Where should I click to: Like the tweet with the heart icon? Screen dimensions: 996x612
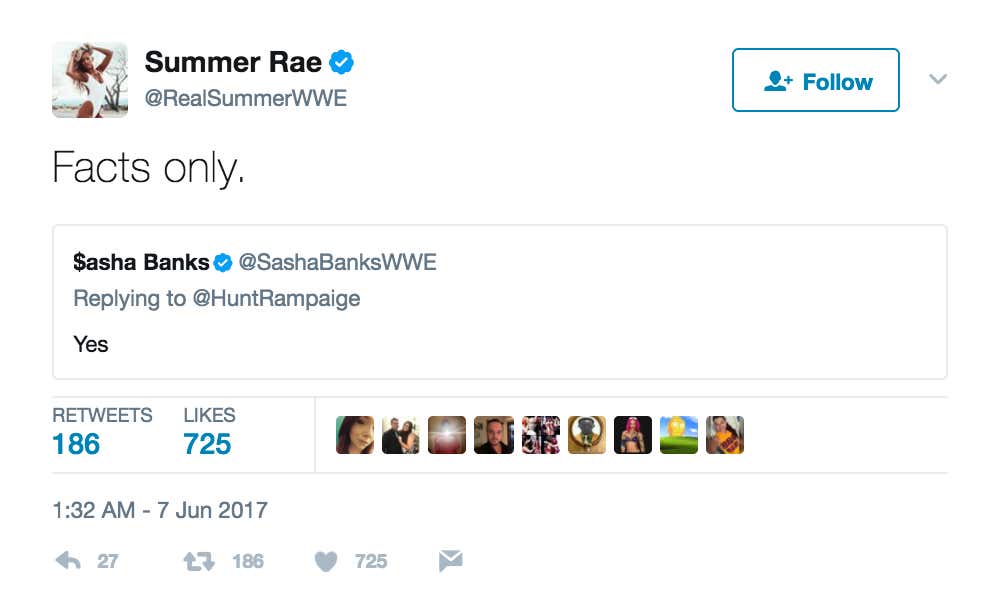click(x=326, y=561)
